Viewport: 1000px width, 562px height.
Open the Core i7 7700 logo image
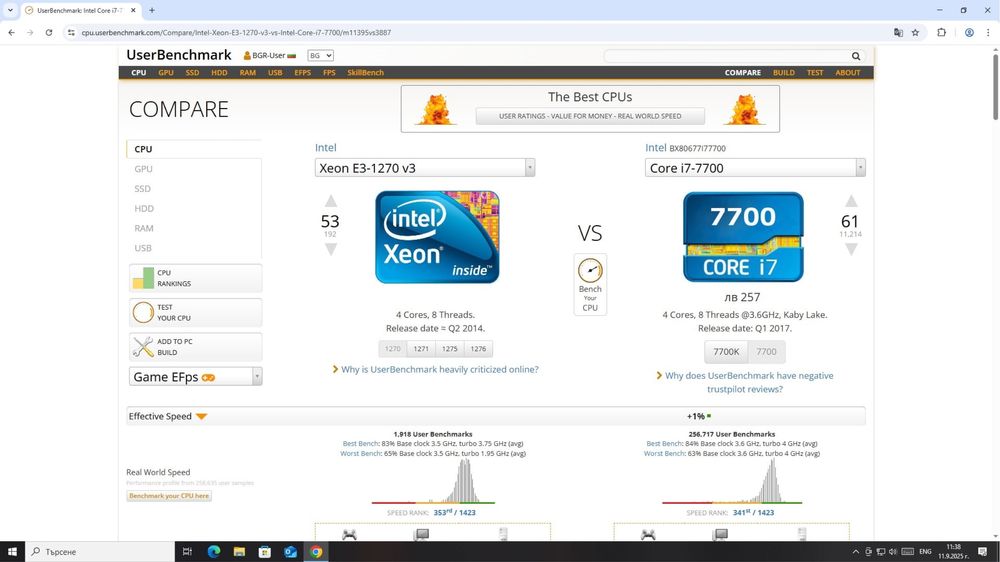pos(743,237)
